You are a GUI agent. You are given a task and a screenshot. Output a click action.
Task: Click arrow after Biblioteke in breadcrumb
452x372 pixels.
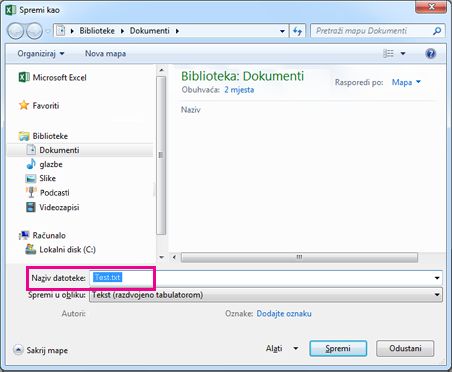point(123,31)
